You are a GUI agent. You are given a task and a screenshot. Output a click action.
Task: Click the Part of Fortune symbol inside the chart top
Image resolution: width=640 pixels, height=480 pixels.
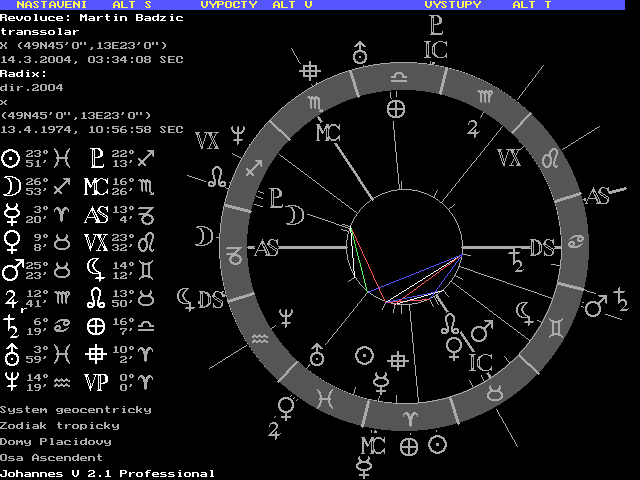click(x=397, y=108)
